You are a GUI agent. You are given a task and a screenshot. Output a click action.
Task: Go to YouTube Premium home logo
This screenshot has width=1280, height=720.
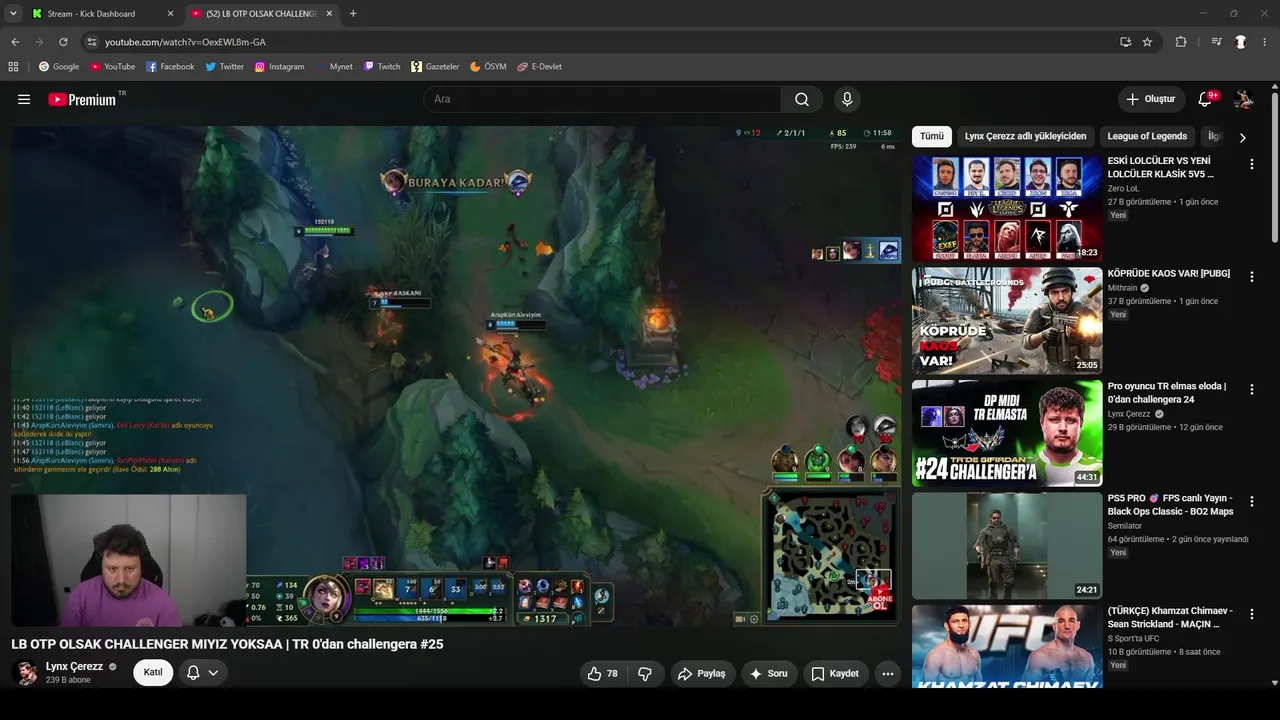83,99
